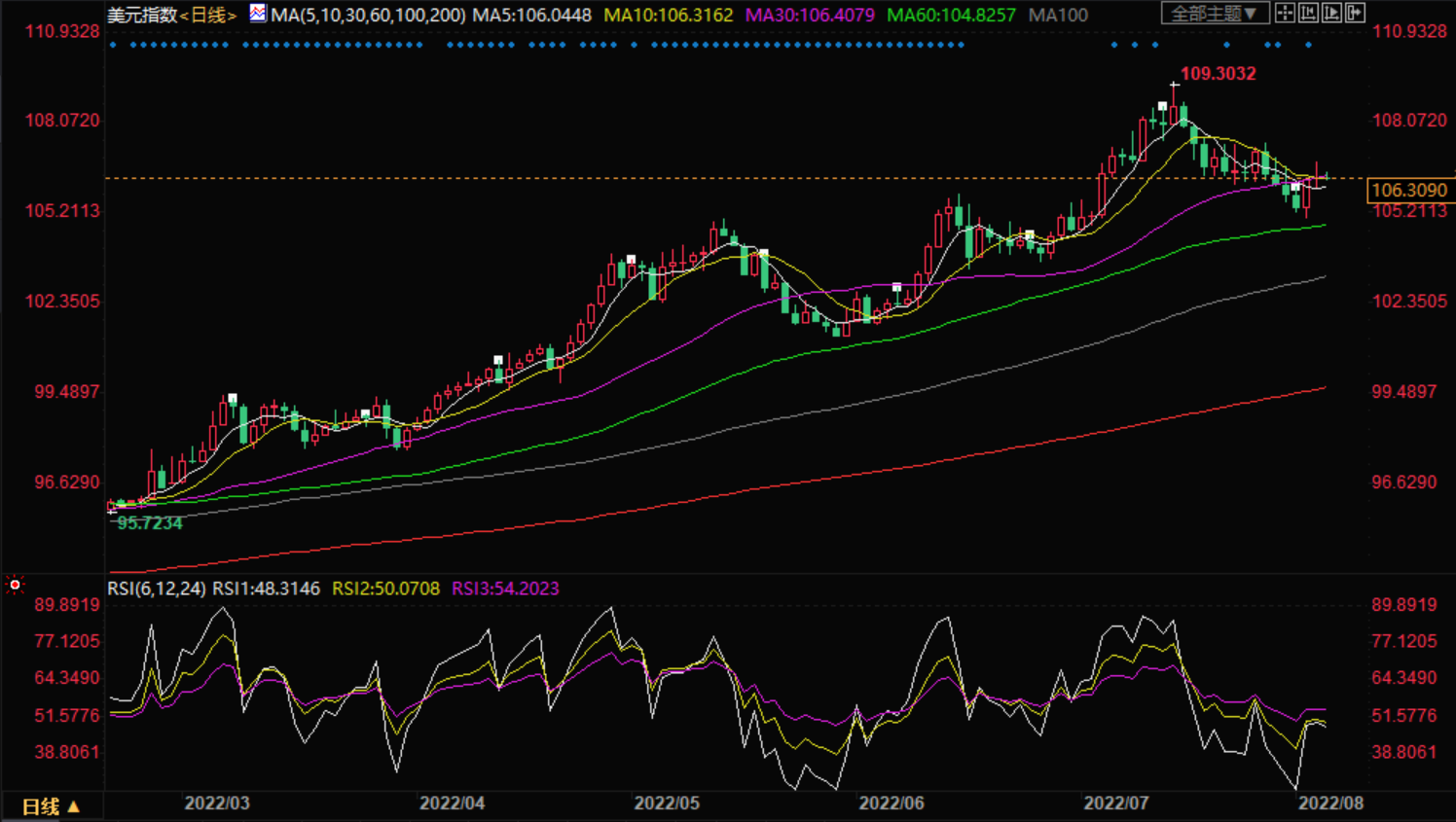Image resolution: width=1456 pixels, height=822 pixels.
Task: Click the jump-to-start chart icon
Action: point(1308,14)
